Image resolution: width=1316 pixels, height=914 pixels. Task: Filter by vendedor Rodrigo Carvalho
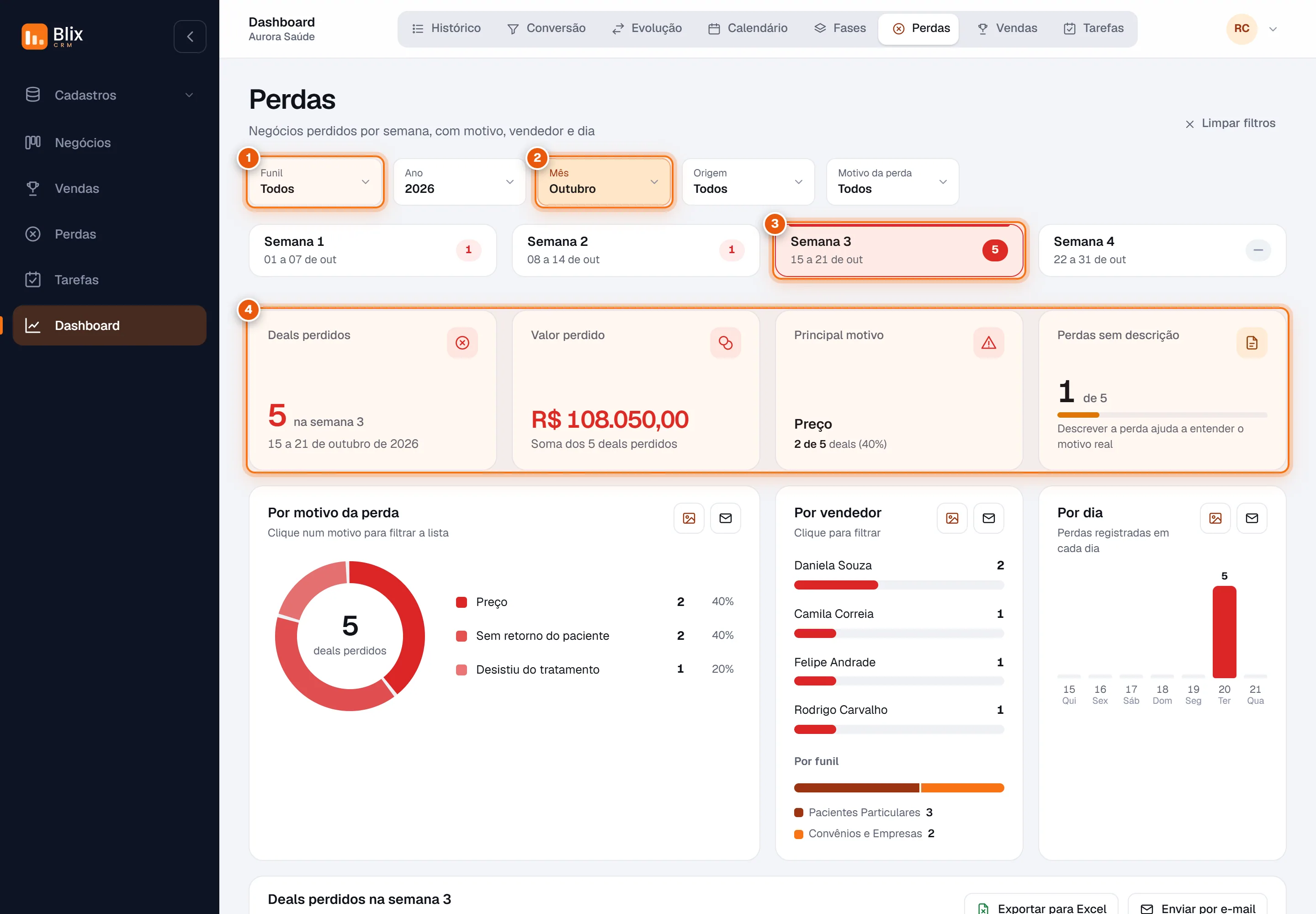click(899, 719)
